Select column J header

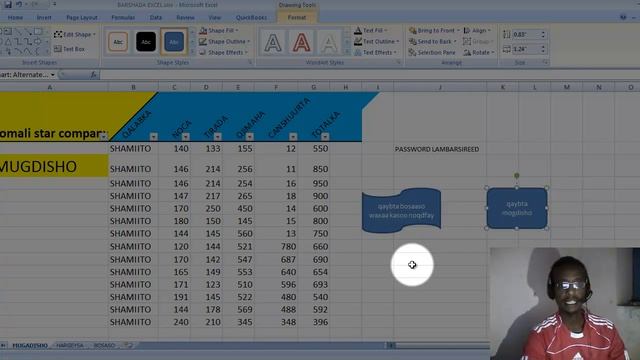point(440,87)
